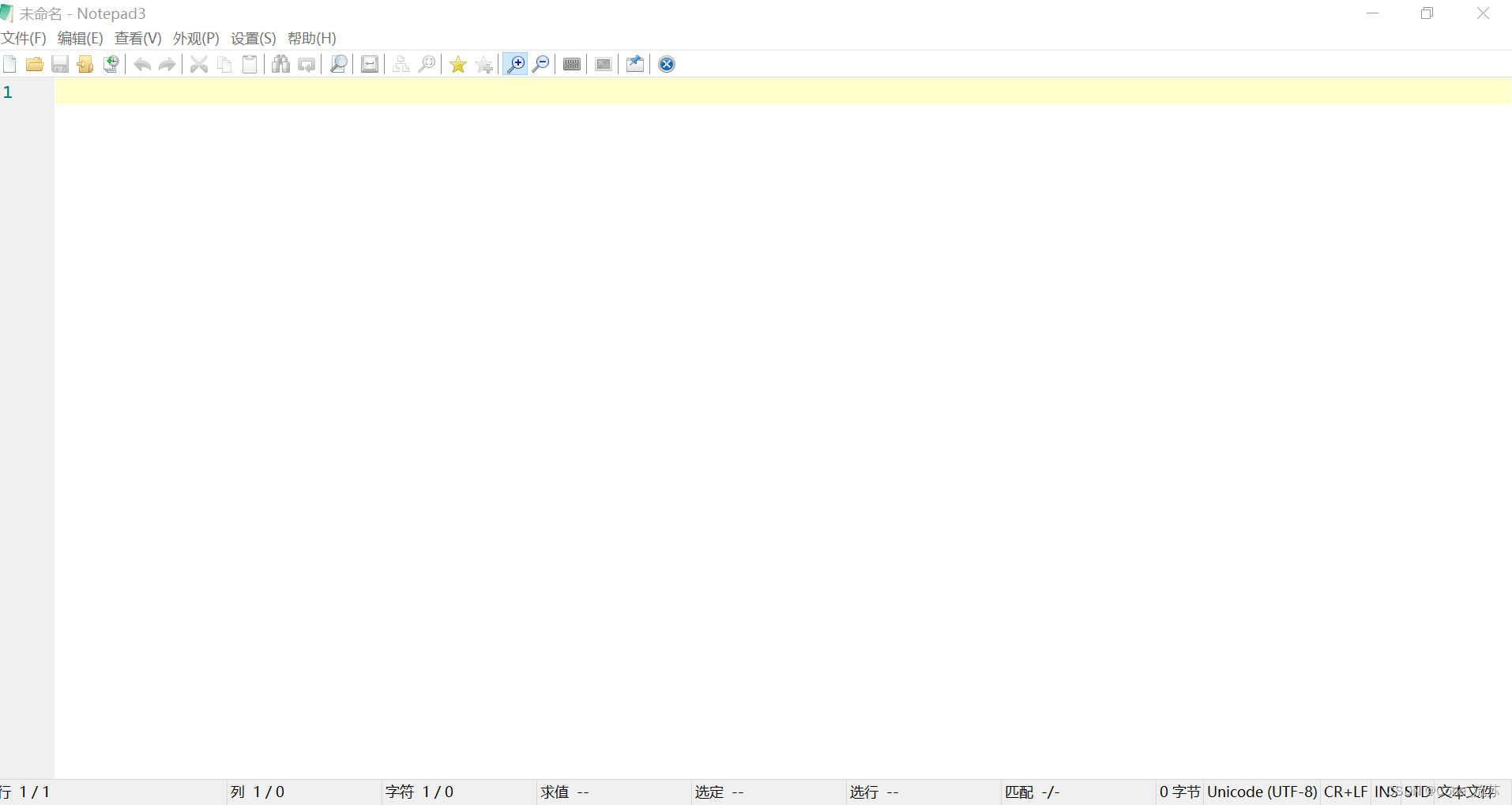Close the Notepad3 window
The width and height of the screenshot is (1512, 805).
(1484, 13)
